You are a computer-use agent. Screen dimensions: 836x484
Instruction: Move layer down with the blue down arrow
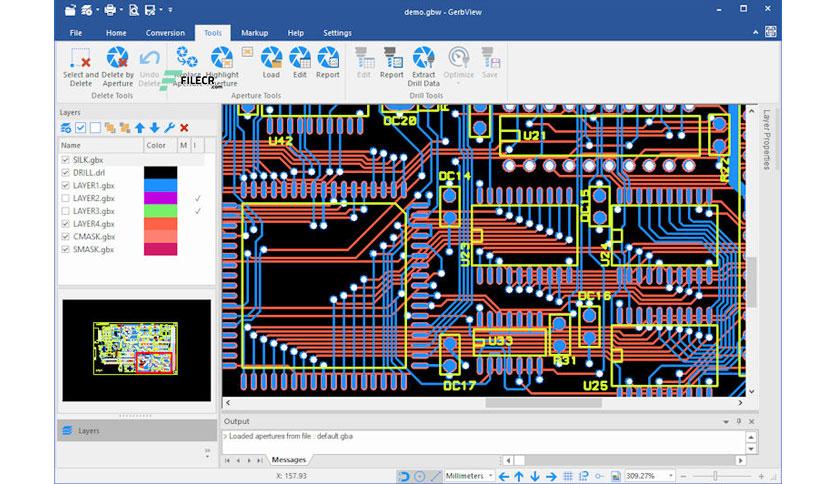point(154,128)
